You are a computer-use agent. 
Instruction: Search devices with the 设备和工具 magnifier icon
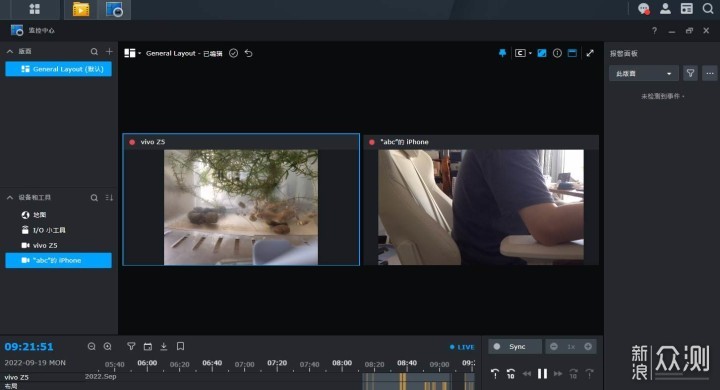pos(94,198)
